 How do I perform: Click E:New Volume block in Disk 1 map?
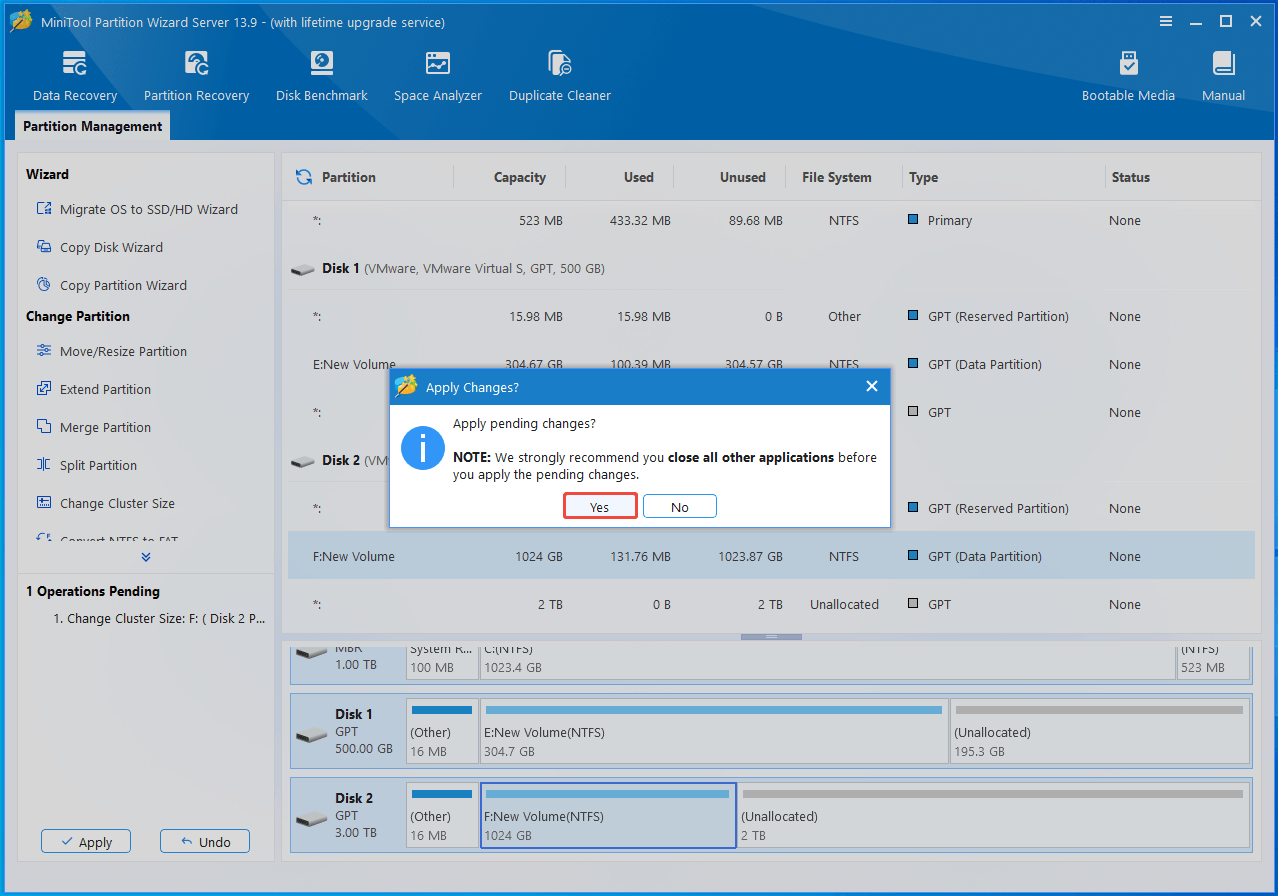[x=714, y=731]
